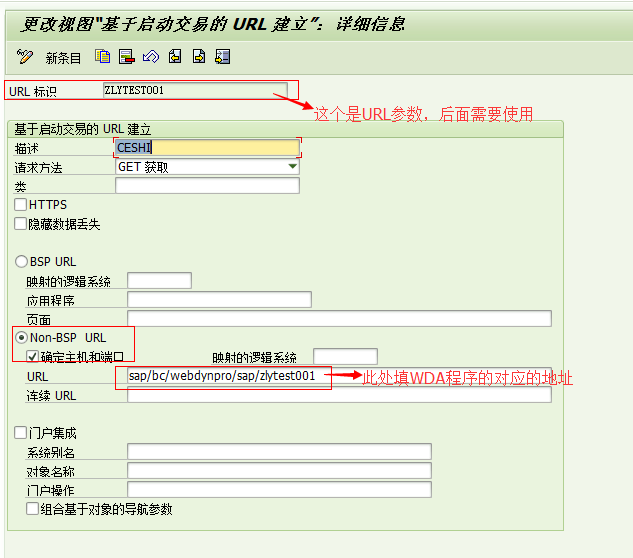The image size is (633, 558).
Task: Uncheck the 确定主机和端口 checkbox
Action: pos(32,357)
